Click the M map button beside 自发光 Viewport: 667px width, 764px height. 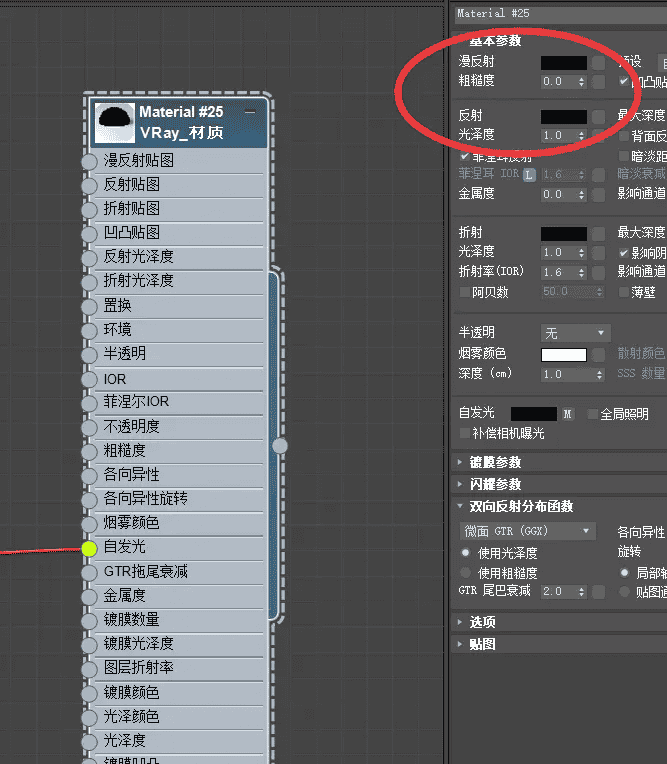pyautogui.click(x=568, y=413)
